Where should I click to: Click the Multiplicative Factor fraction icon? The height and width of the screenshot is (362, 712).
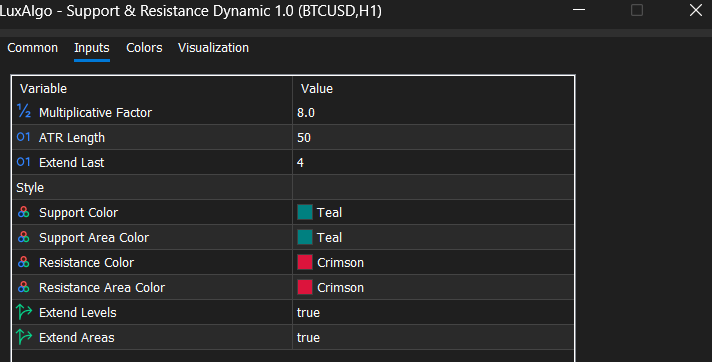point(24,111)
